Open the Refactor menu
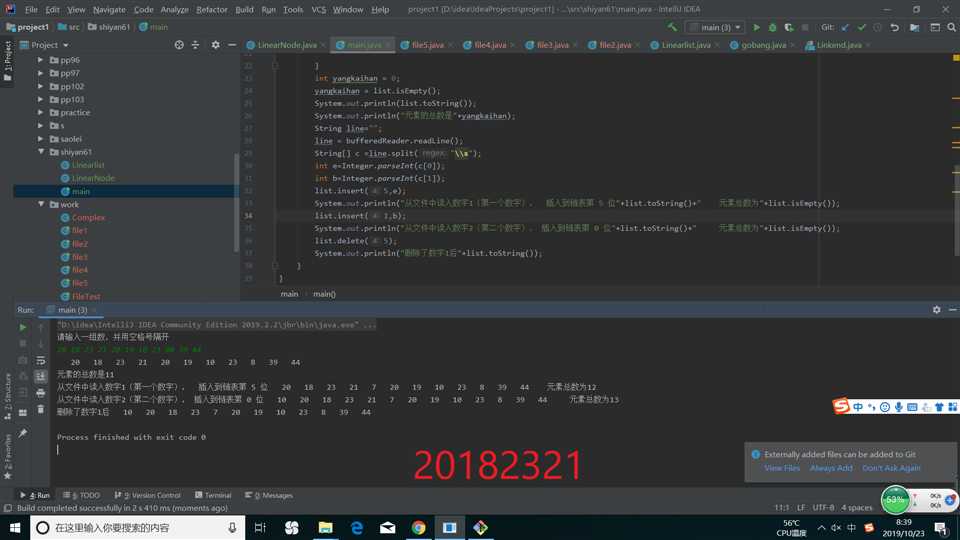Viewport: 960px width, 540px height. [x=212, y=9]
